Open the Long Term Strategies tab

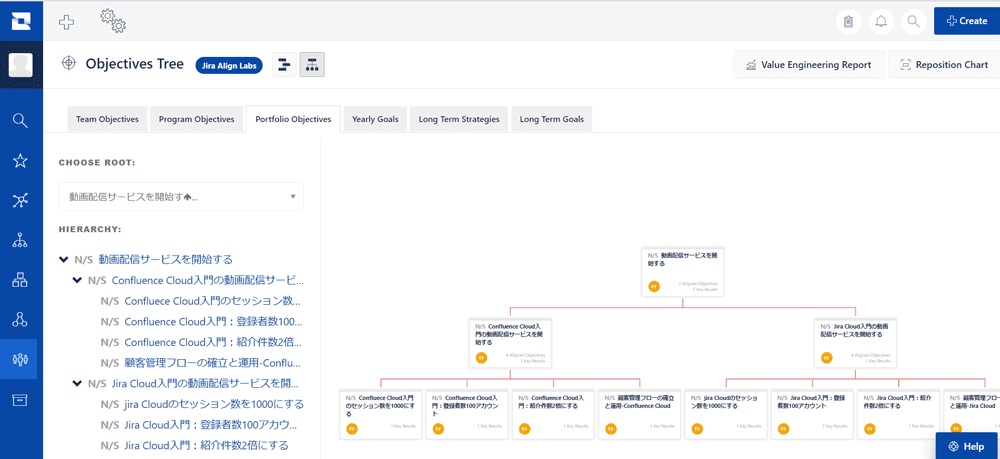click(x=459, y=119)
